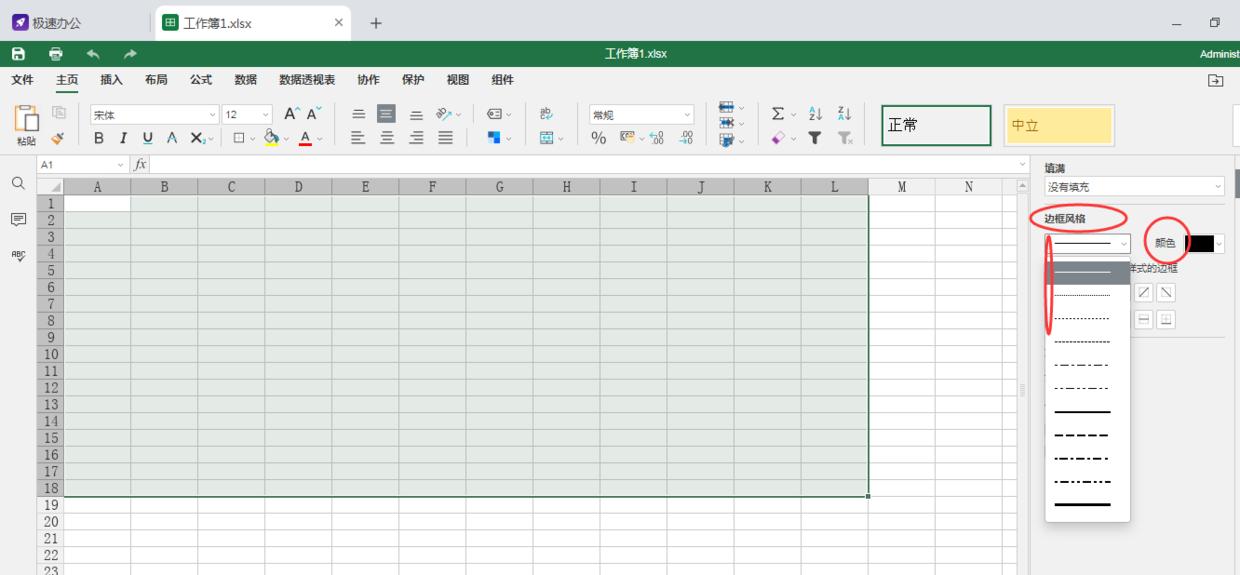Toggle Underline formatting
Image resolution: width=1240 pixels, height=575 pixels.
click(148, 139)
